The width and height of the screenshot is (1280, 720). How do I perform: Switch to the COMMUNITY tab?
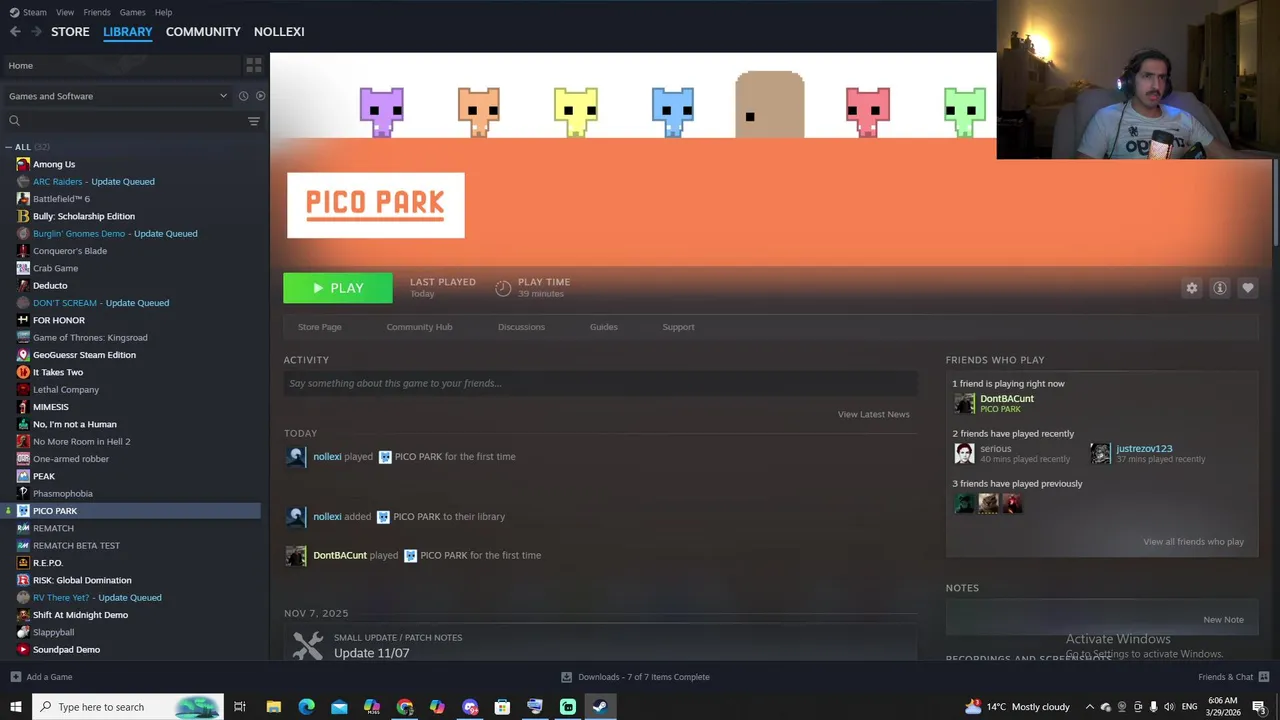coord(203,32)
